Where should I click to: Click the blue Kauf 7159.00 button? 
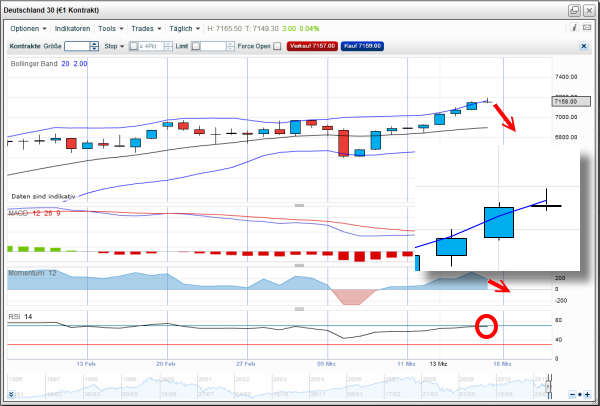point(362,46)
